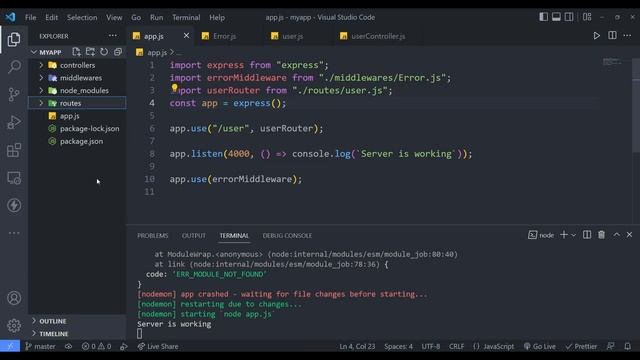Viewport: 640px width, 360px height.
Task: Switch to the Error.js editor tab
Action: pos(224,36)
